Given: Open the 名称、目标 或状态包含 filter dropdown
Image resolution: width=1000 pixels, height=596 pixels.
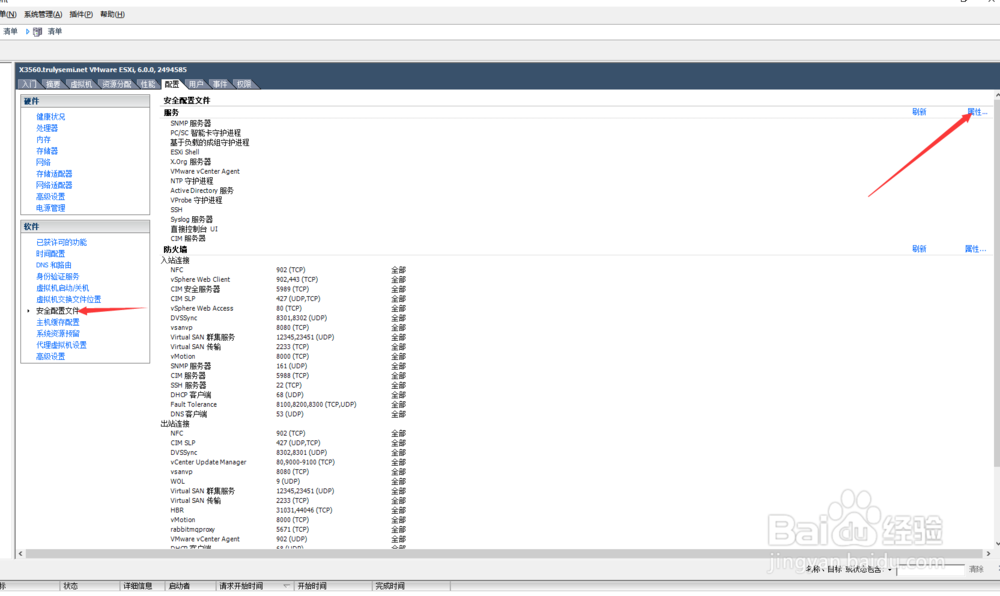Looking at the screenshot, I should [x=890, y=570].
